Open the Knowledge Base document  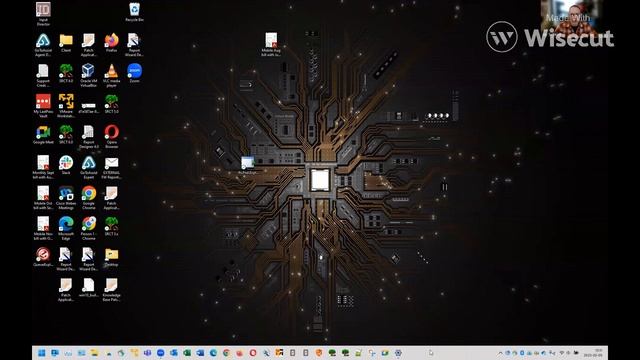coord(111,290)
